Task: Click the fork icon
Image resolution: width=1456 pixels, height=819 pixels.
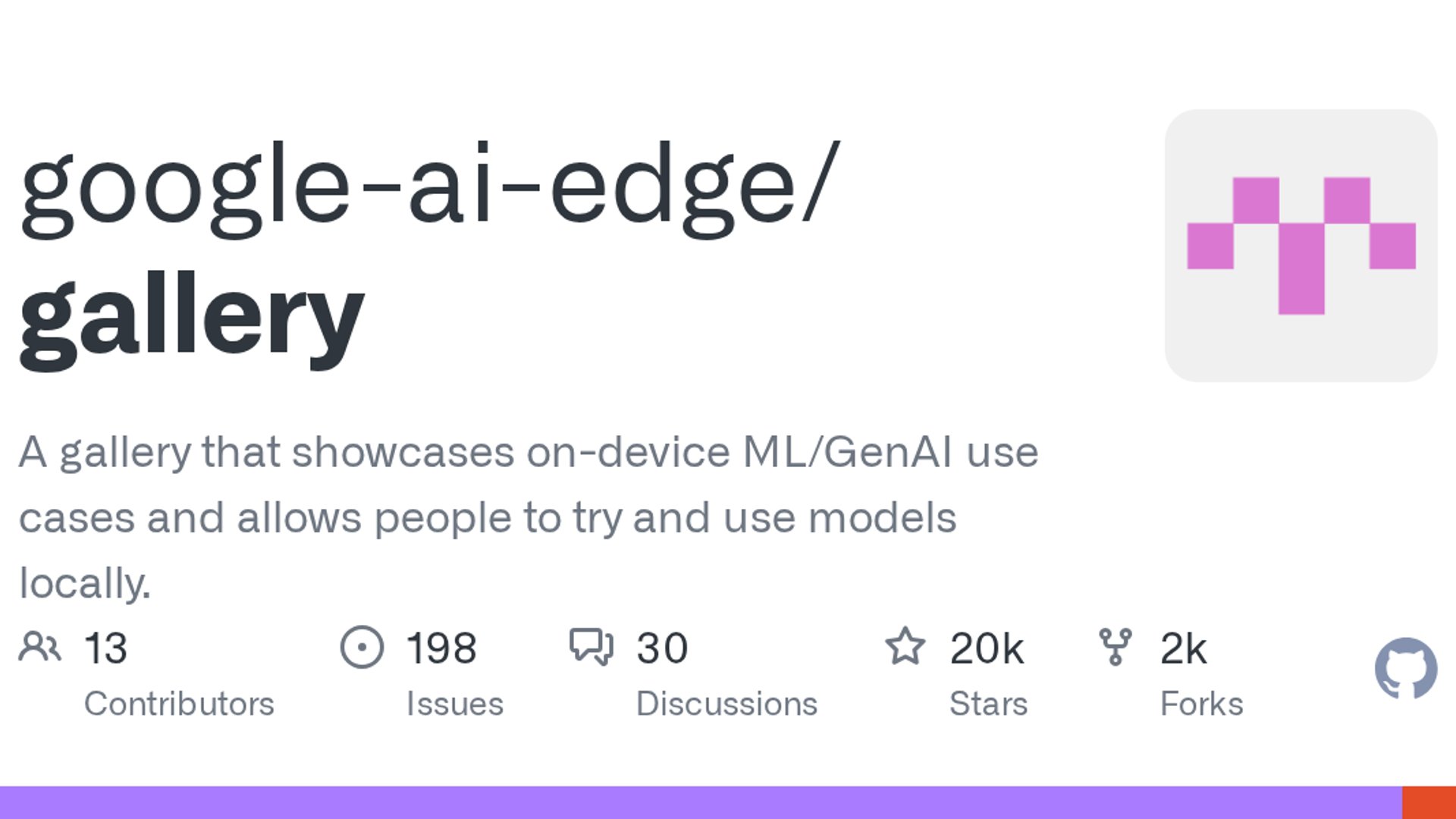Action: [x=1115, y=647]
